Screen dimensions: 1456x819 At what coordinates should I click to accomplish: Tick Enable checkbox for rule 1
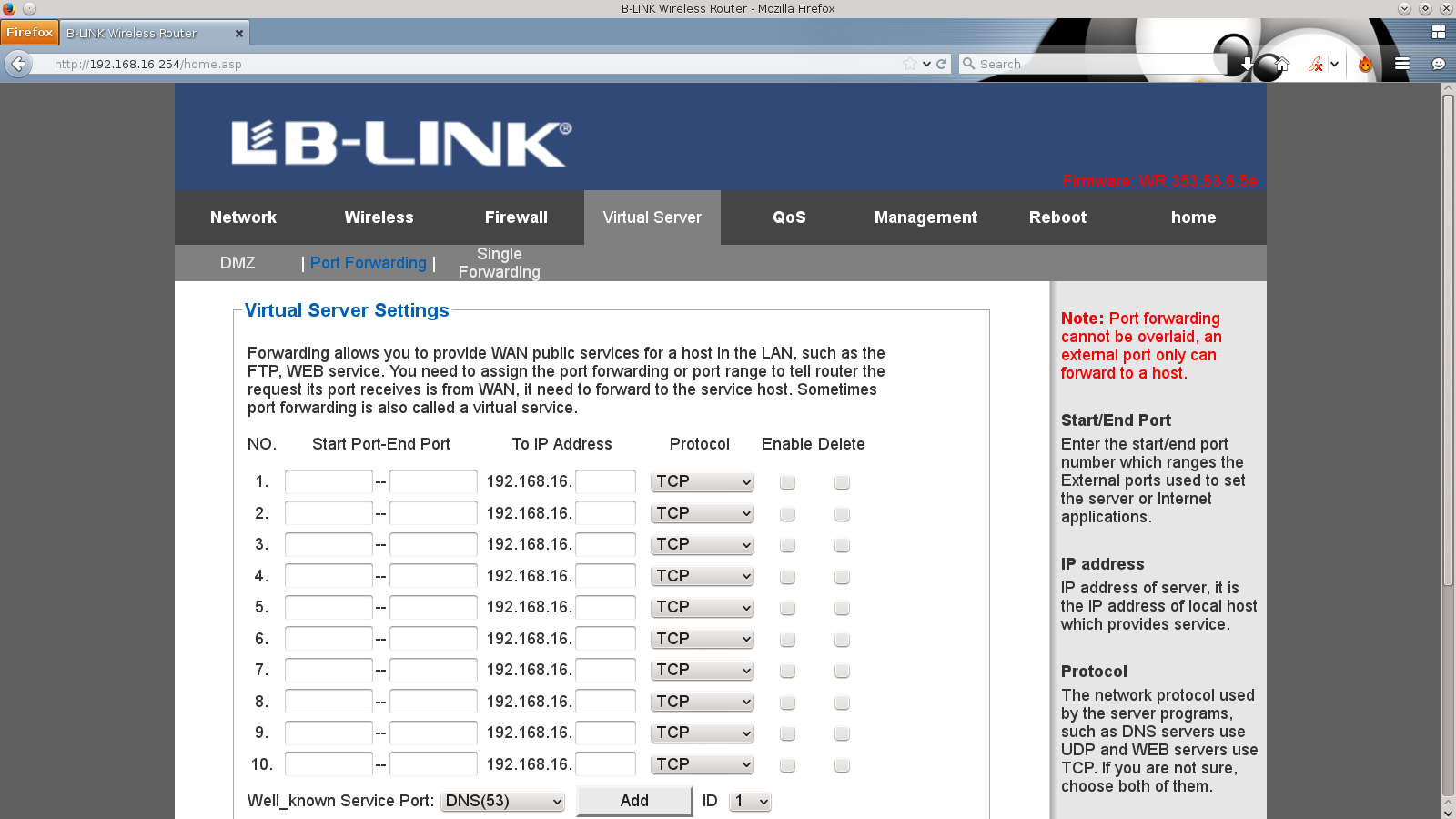tap(788, 482)
